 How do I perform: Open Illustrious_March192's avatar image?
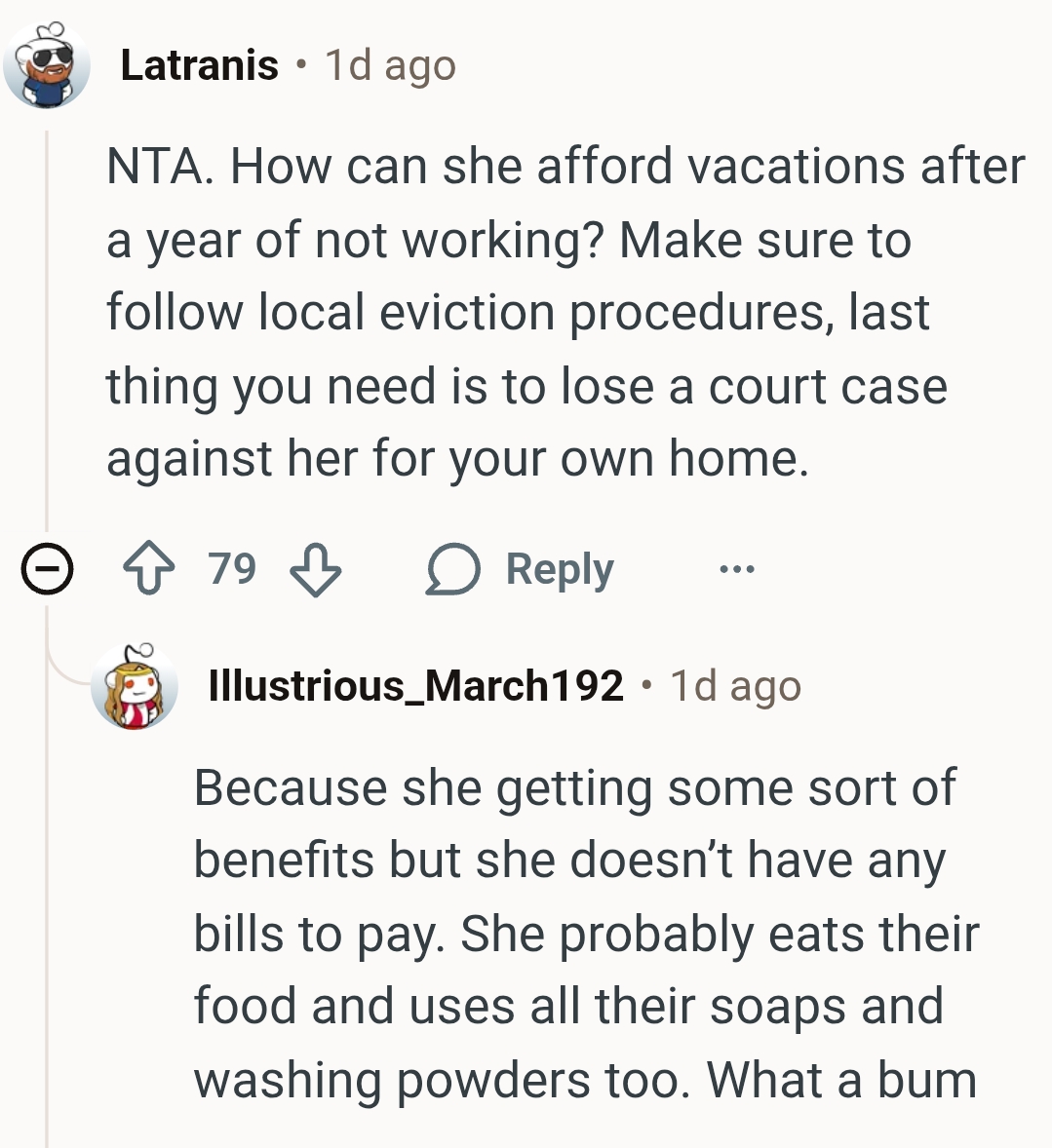135,686
